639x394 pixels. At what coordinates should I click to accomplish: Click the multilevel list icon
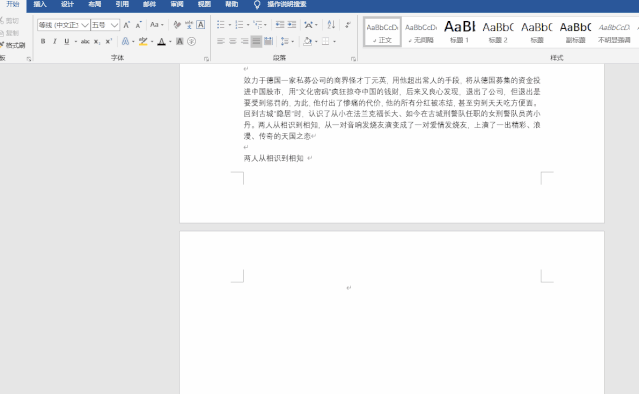[x=258, y=25]
